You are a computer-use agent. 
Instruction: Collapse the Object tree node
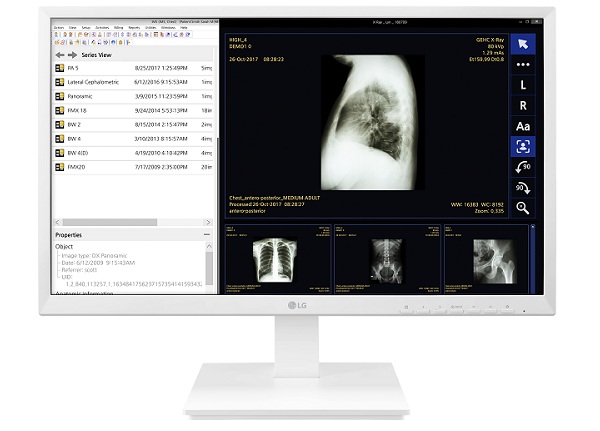click(64, 247)
